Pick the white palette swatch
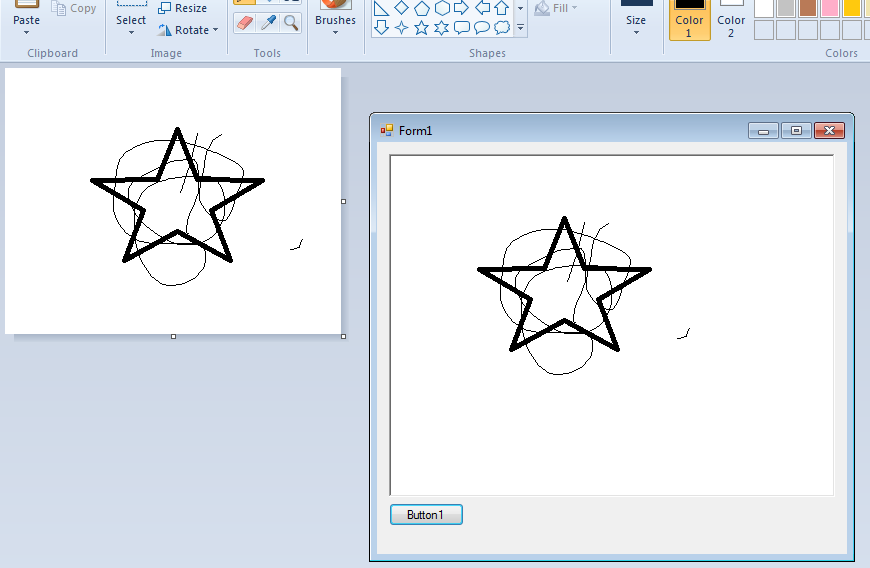 tap(764, 8)
